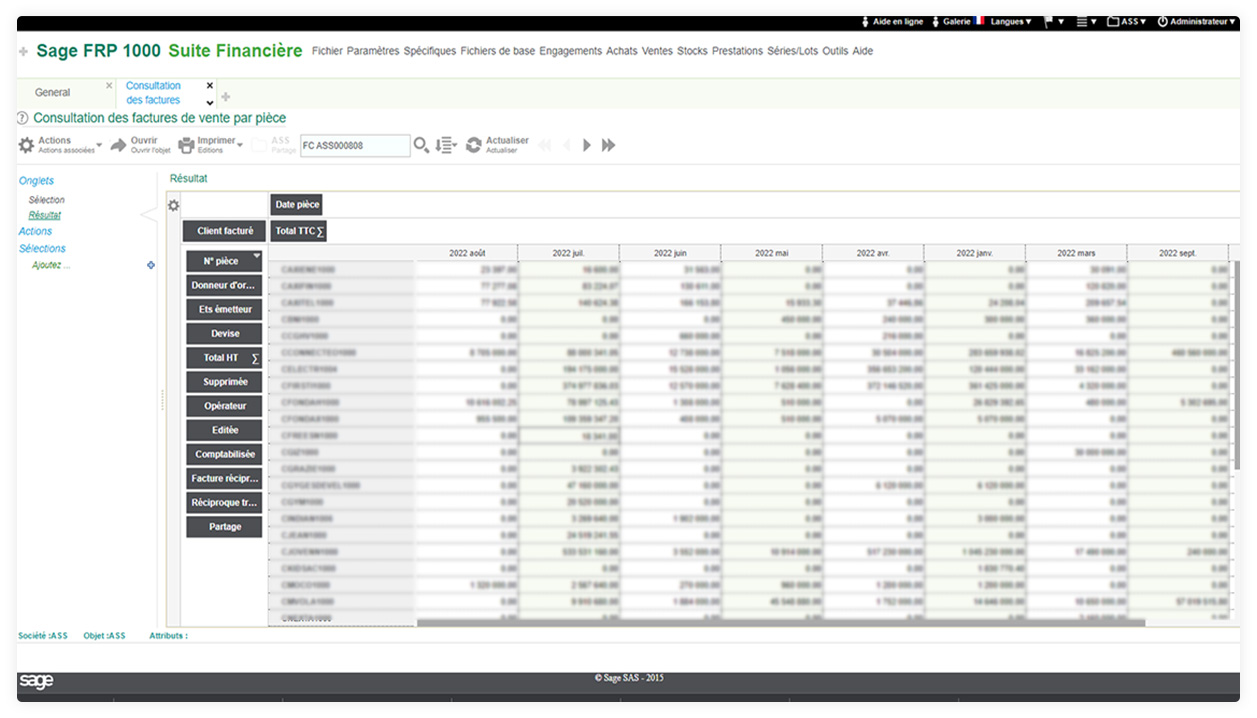
Task: Click the sigma icon on Total TTC
Action: point(321,231)
